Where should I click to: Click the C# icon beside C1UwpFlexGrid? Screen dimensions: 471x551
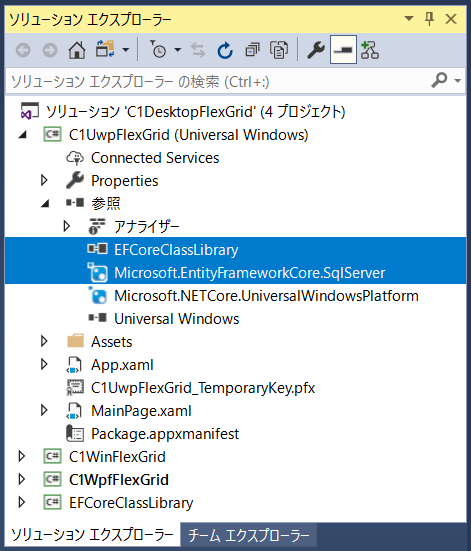click(52, 134)
